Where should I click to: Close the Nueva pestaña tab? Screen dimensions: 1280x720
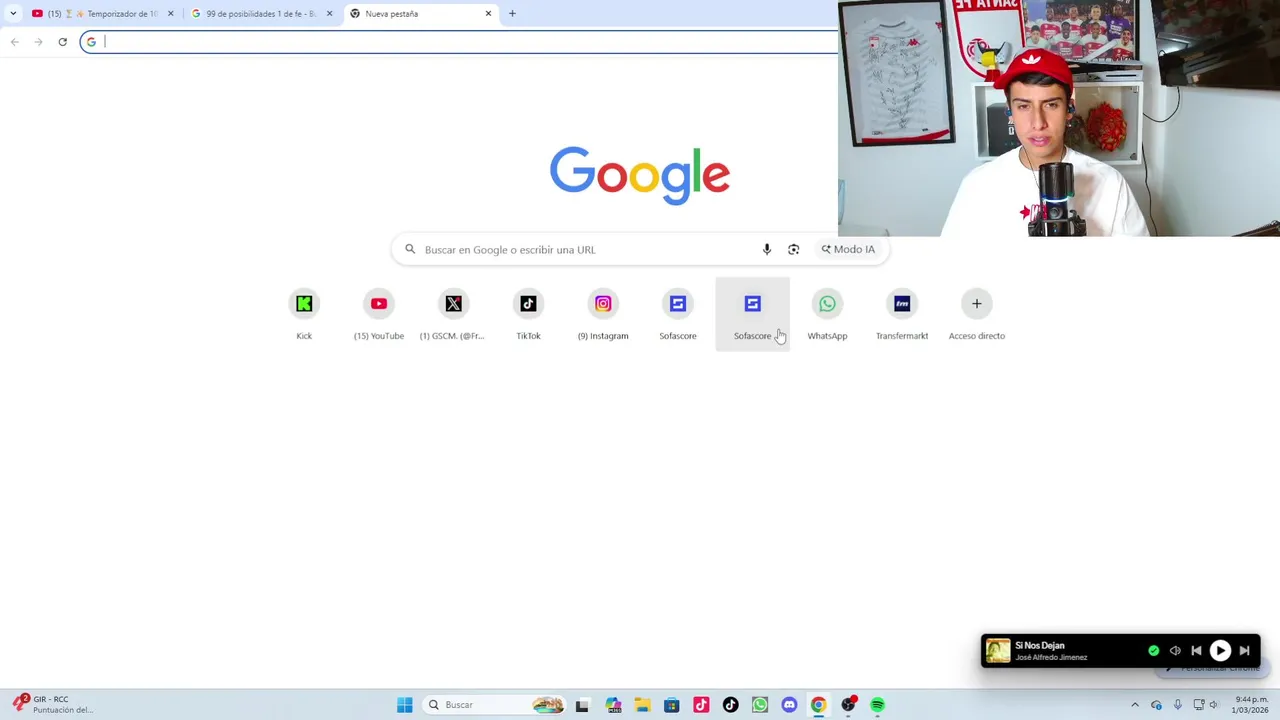[488, 14]
